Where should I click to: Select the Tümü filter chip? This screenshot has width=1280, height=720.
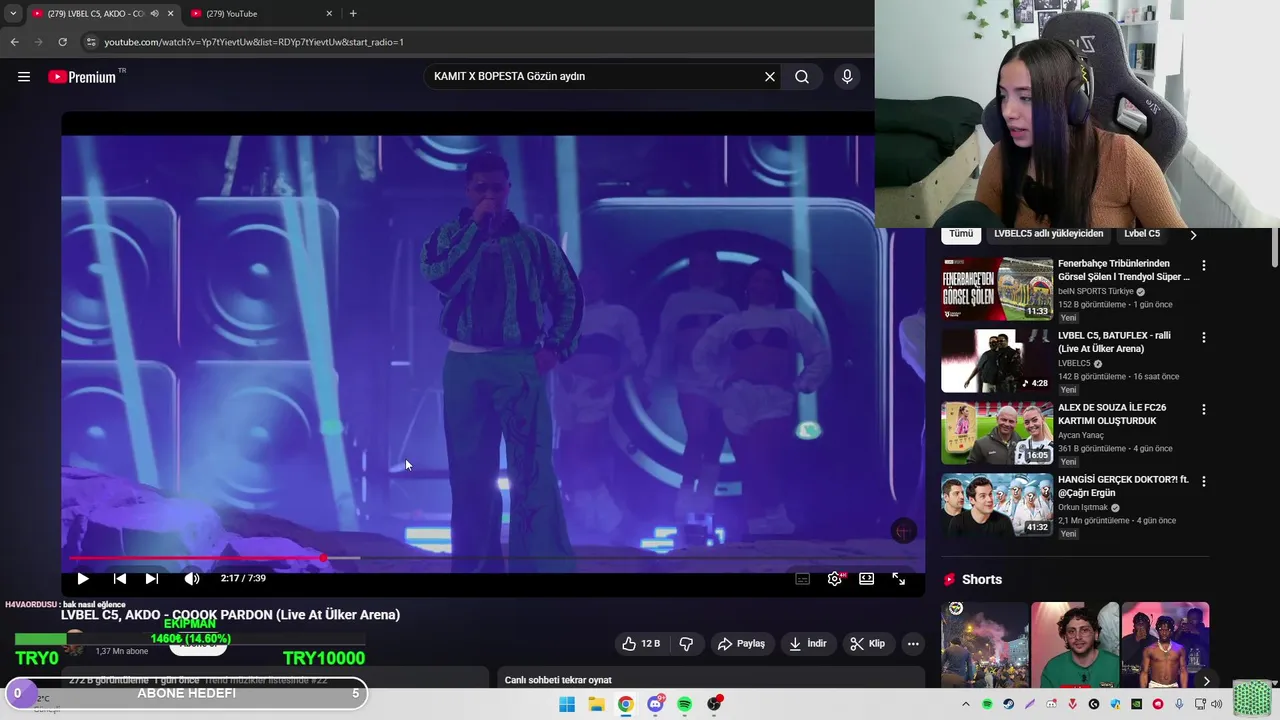click(x=961, y=234)
